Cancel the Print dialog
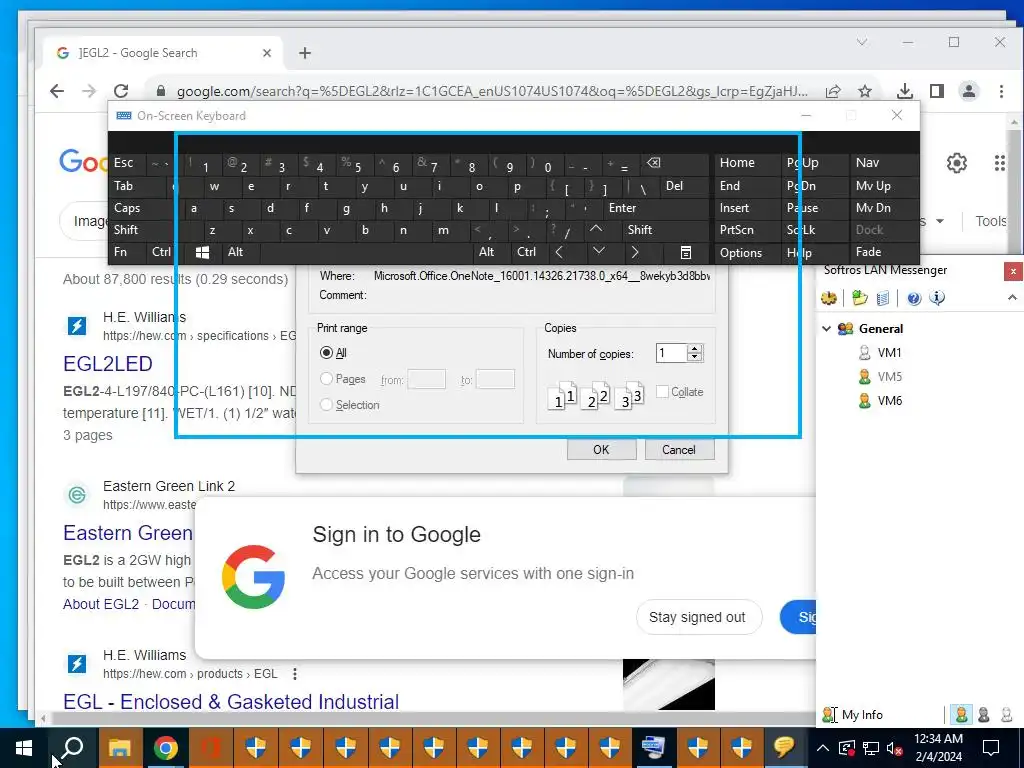1024x768 pixels. point(679,449)
